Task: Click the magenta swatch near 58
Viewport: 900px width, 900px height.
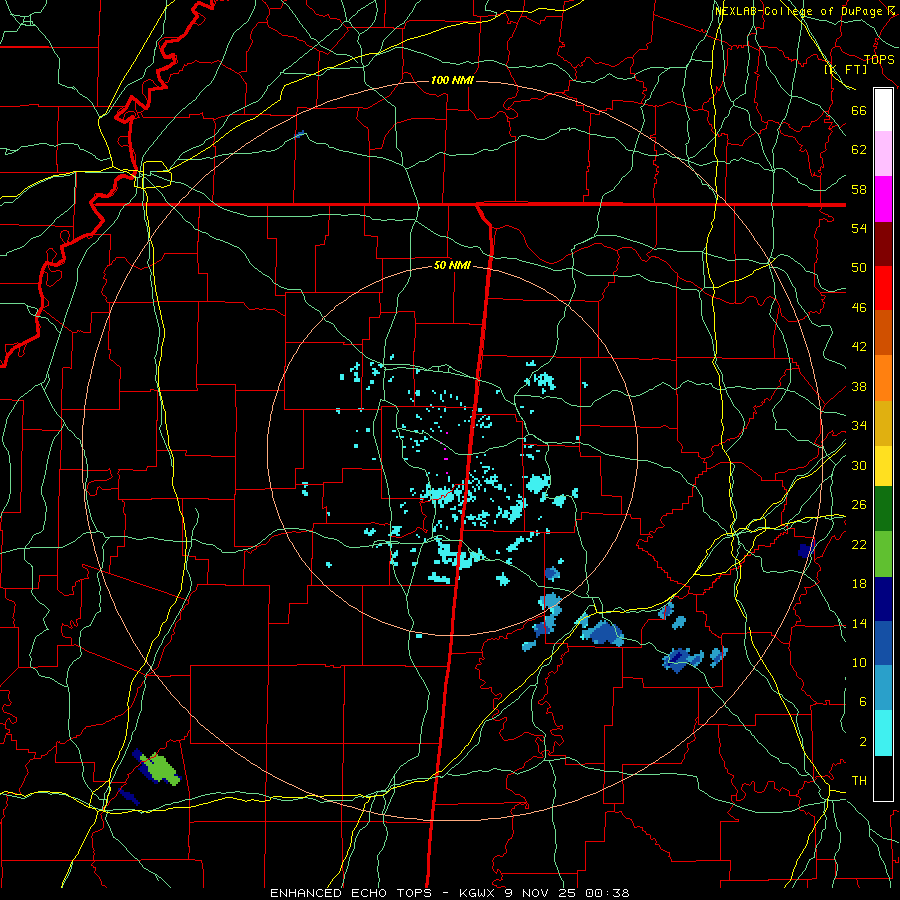Action: 883,199
